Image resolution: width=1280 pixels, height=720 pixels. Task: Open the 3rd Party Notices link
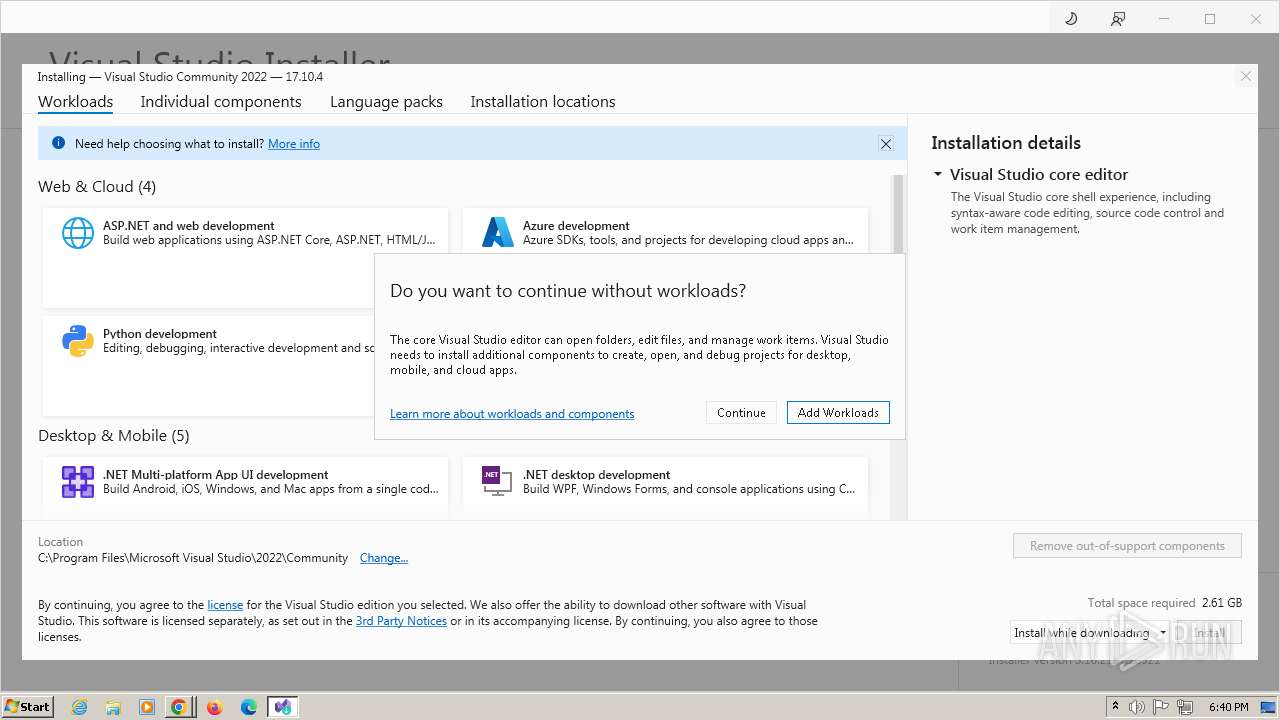(x=401, y=621)
